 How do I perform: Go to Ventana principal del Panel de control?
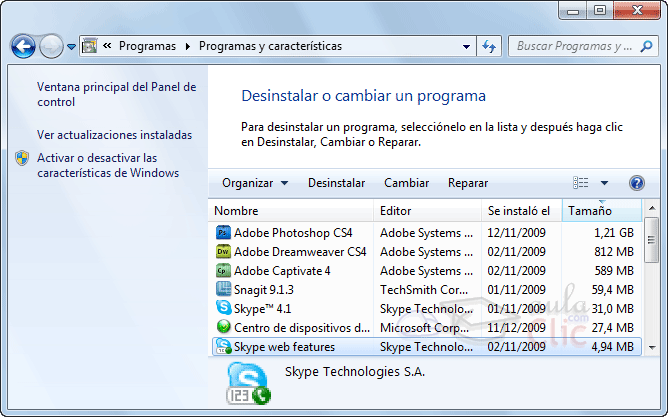(x=116, y=94)
